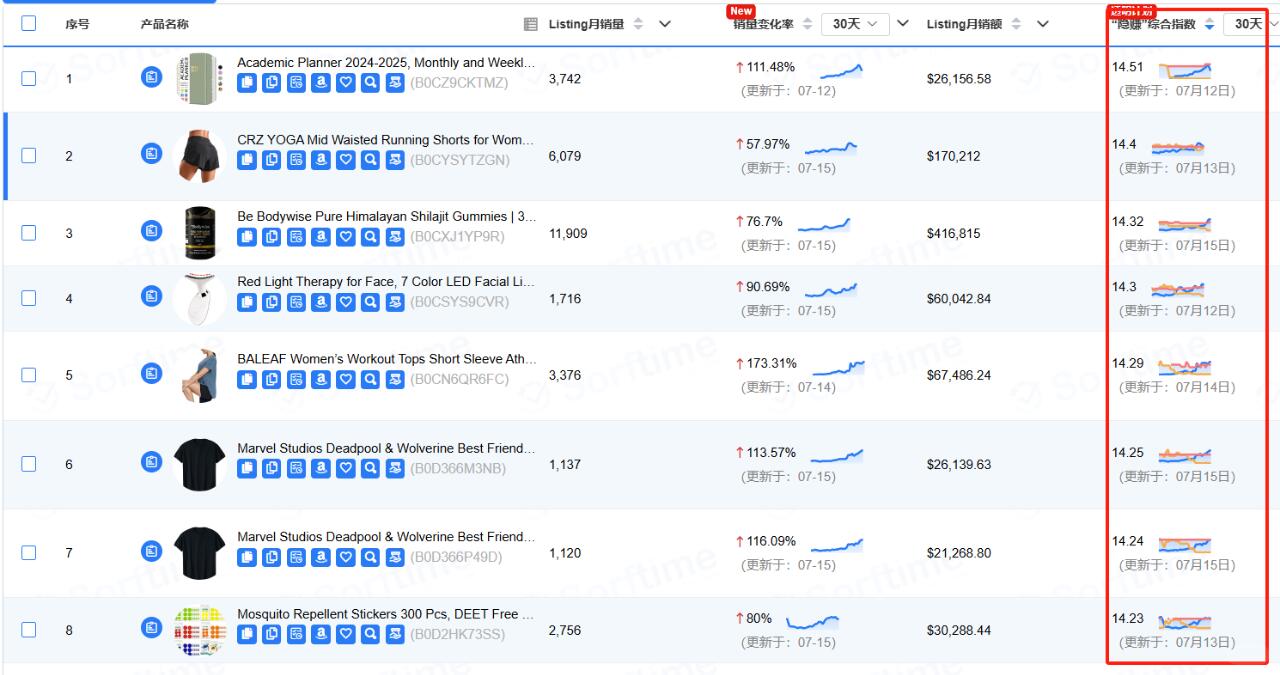Click CRZ YOGA shorts product thumbnail
This screenshot has height=675, width=1280.
[200, 155]
